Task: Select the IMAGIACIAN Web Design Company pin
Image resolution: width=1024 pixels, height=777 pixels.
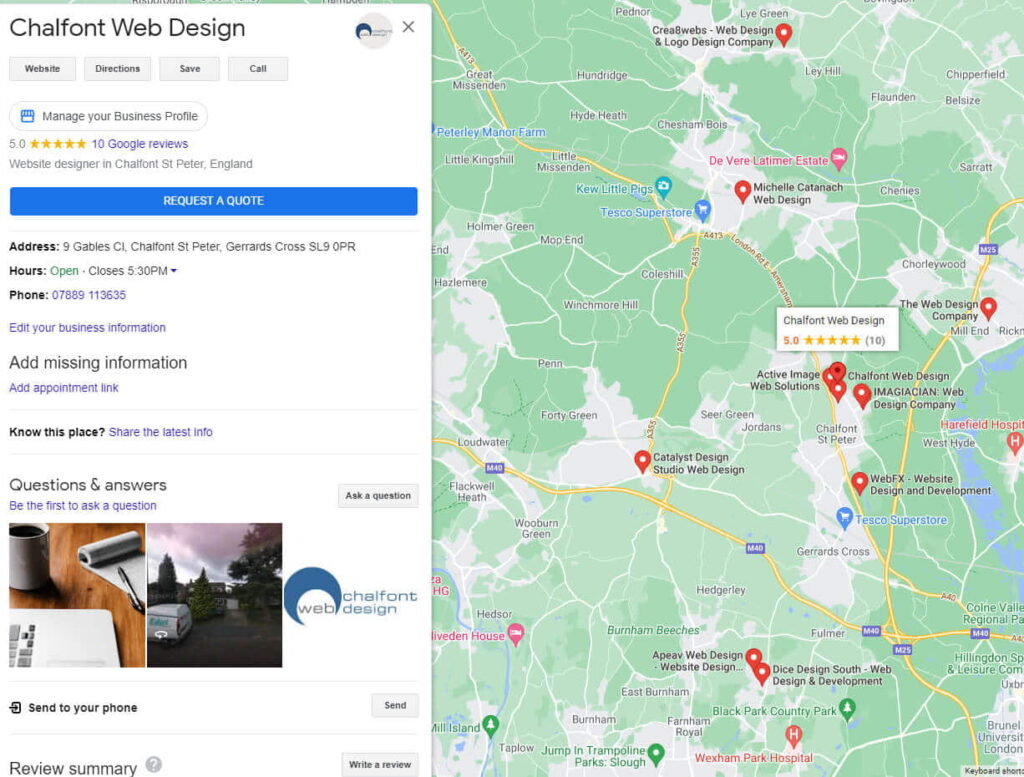Action: 862,395
